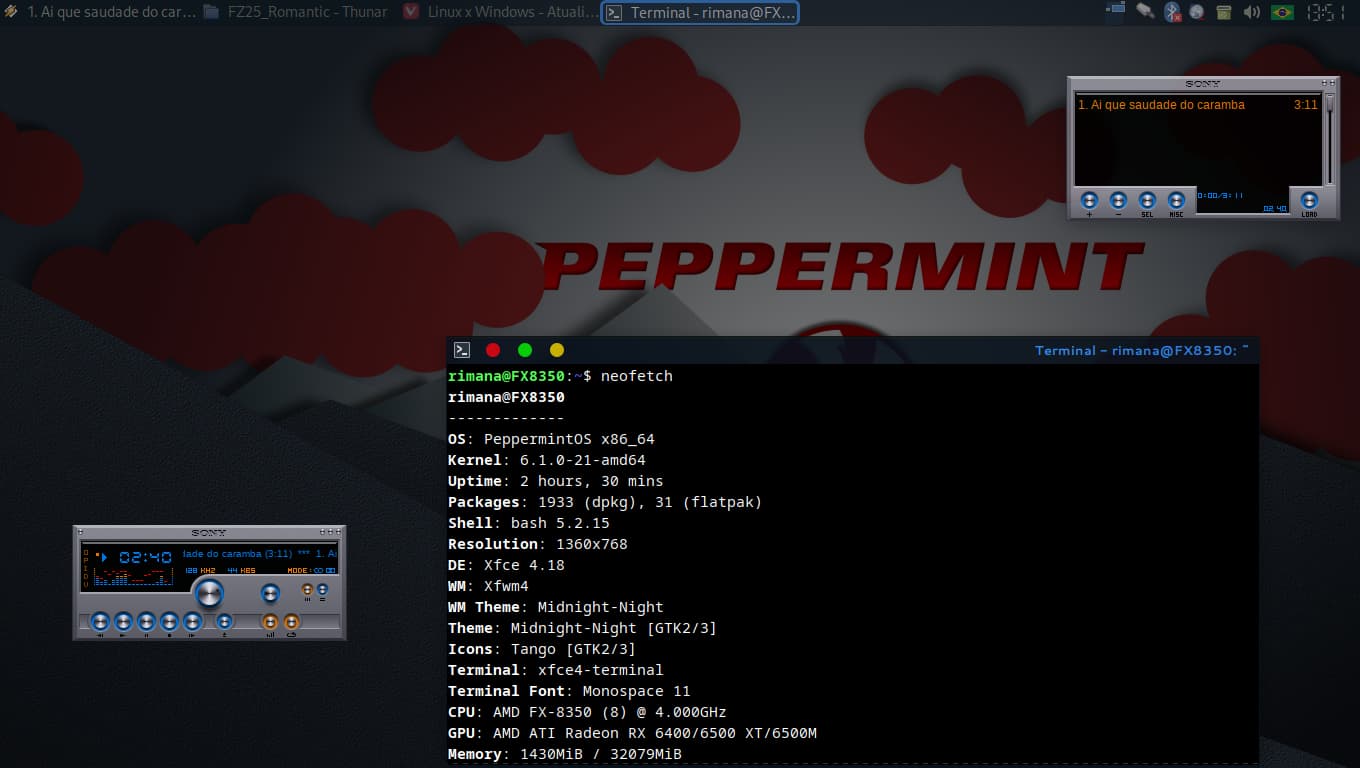Switch to 'Ai que saudade do car…' taskbar window
Viewport: 1360px width, 768px height.
[100, 12]
